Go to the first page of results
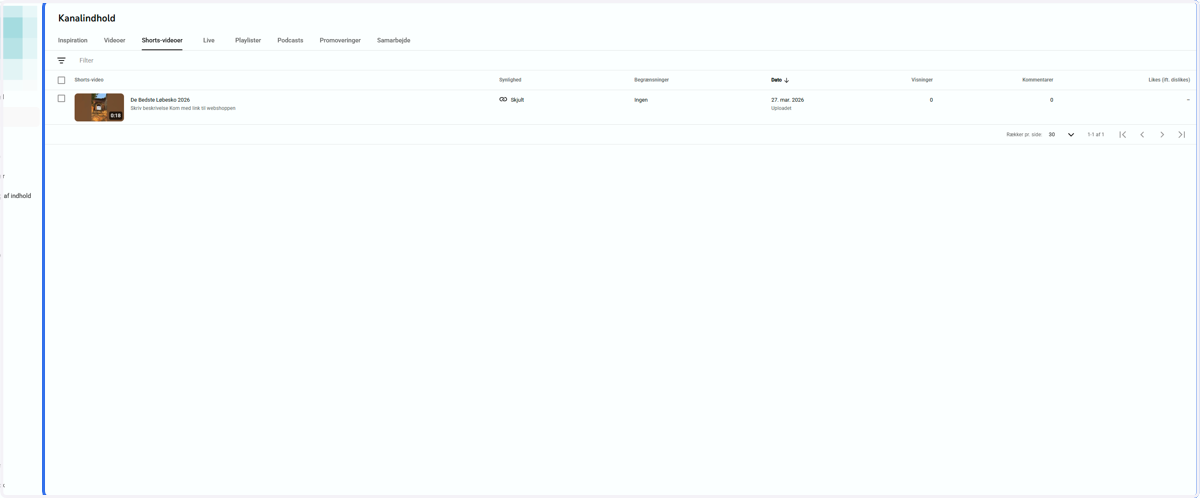1200x498 pixels. 1123,134
